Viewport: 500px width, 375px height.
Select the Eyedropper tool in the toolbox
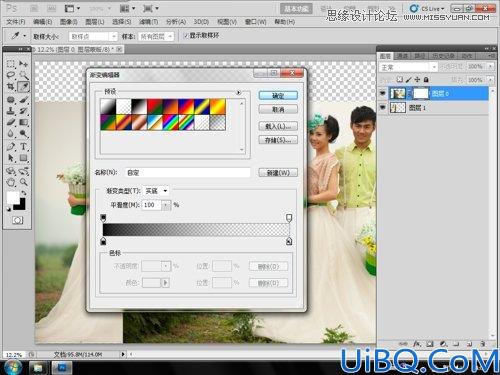pyautogui.click(x=23, y=87)
